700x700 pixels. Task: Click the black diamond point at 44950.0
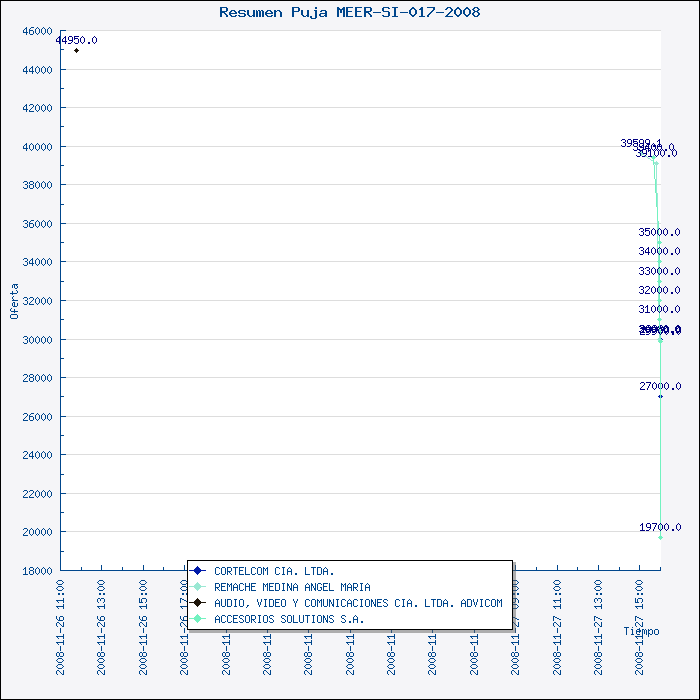coord(77,50)
